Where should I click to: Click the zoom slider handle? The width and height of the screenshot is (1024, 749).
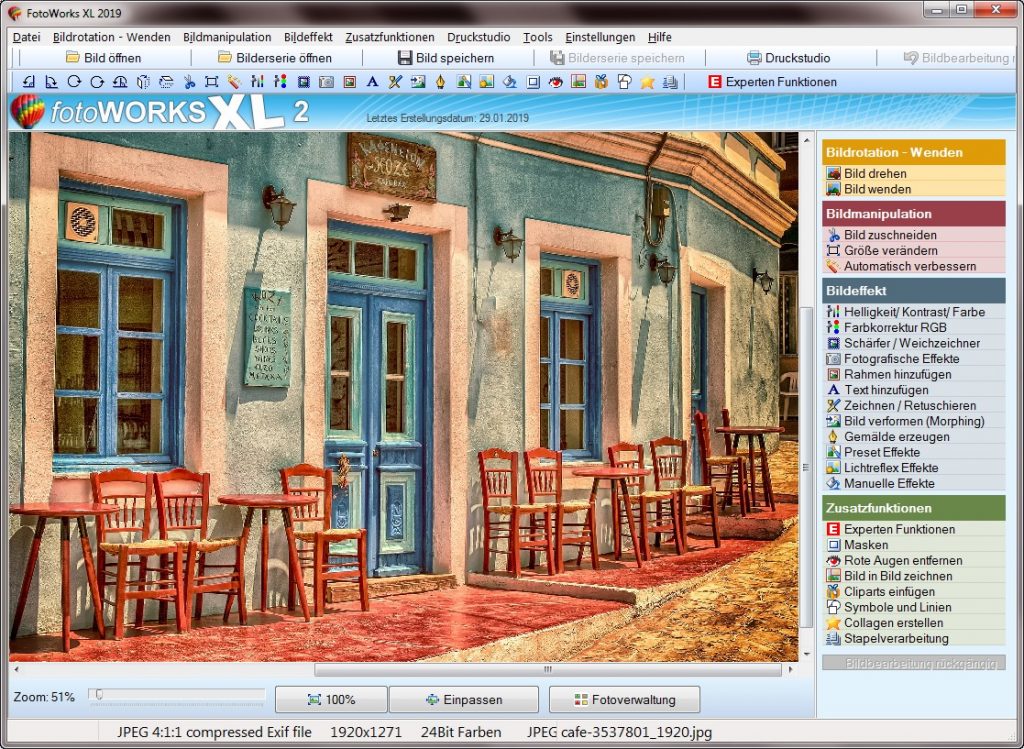(99, 695)
